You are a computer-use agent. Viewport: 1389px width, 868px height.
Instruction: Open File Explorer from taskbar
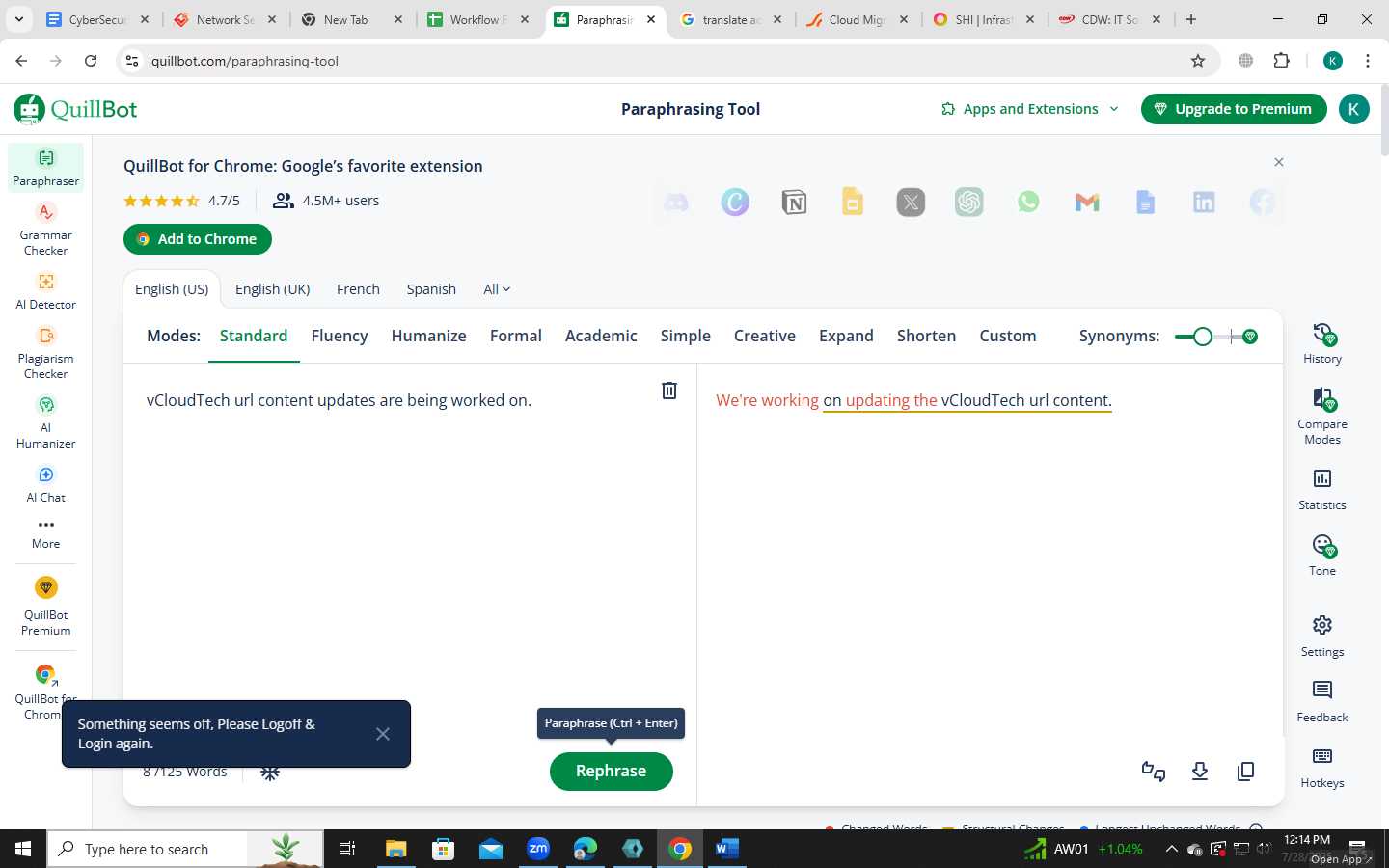click(x=396, y=849)
